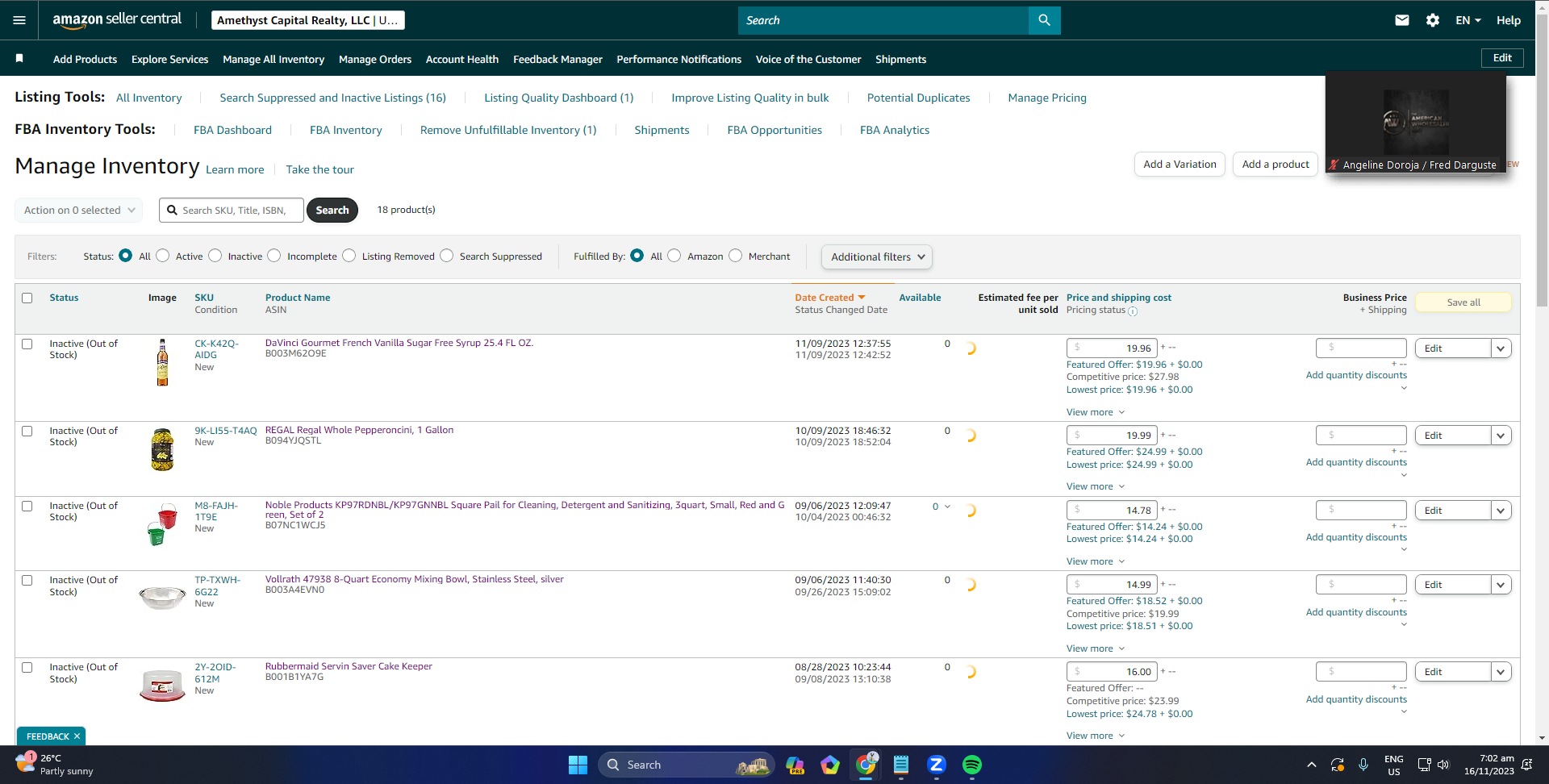Screen dimensions: 1549x784
Task: Open Voice of the Customer page
Action: click(x=808, y=59)
